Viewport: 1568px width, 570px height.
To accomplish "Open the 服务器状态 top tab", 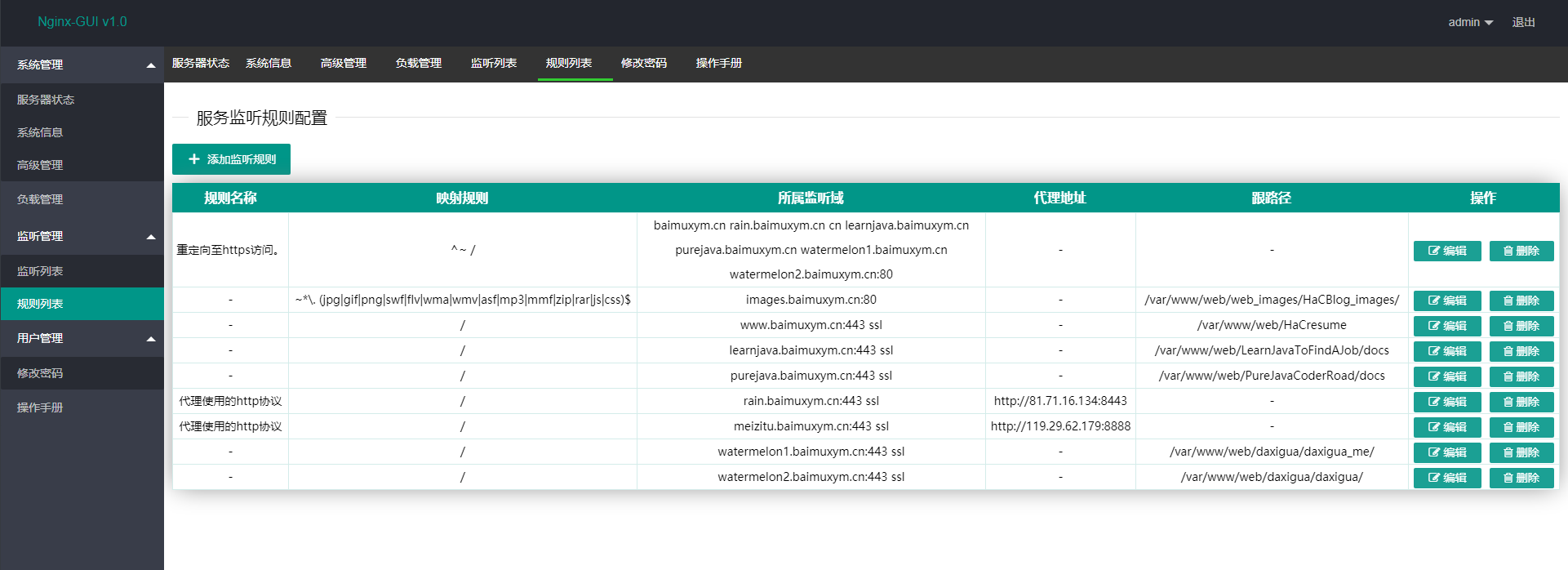I will click(x=201, y=63).
